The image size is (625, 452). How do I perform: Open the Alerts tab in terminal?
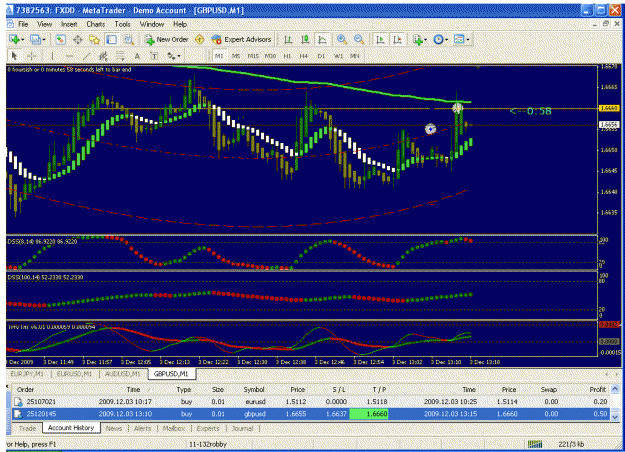(142, 428)
